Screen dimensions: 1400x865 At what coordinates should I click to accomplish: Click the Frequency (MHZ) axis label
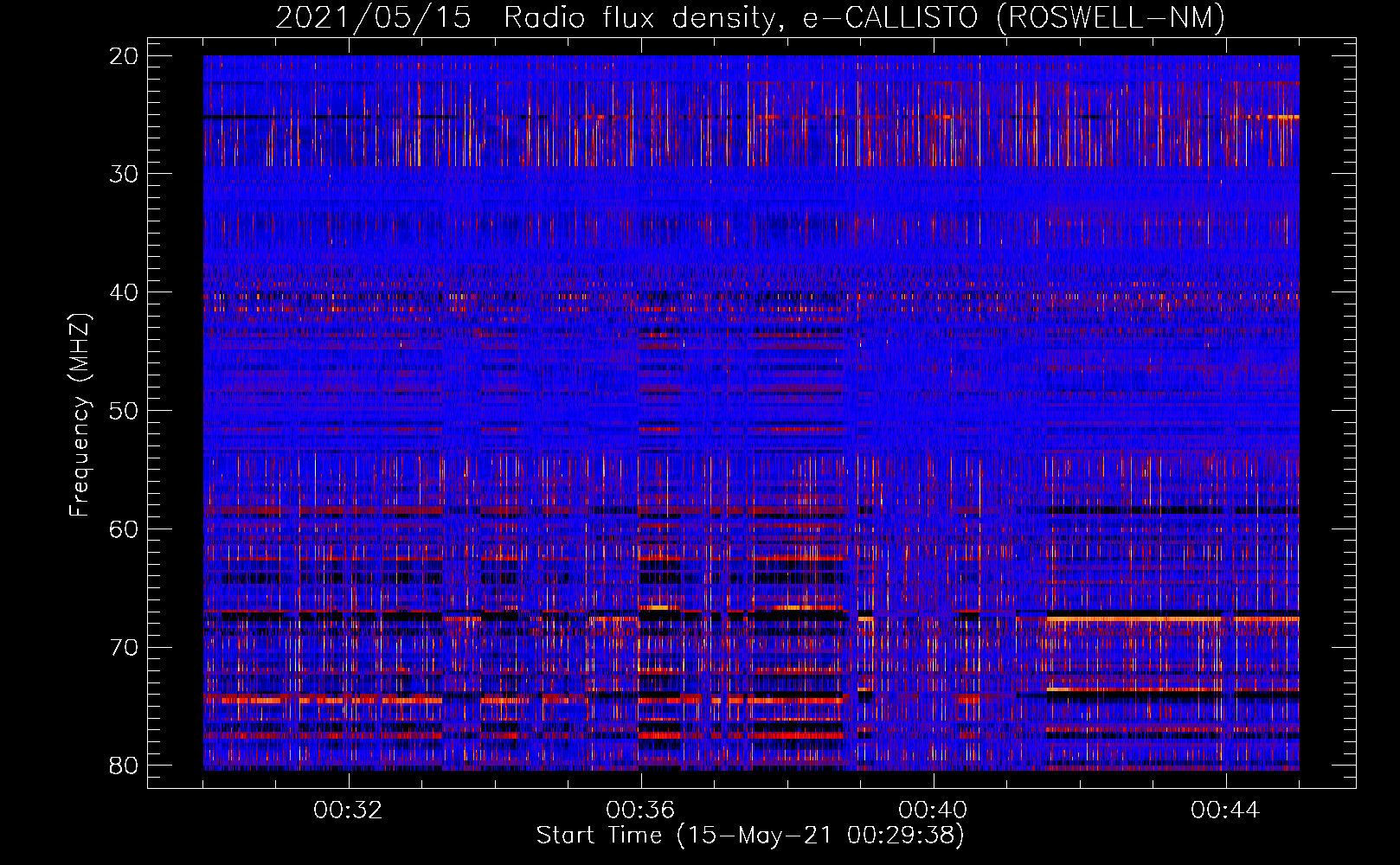pos(80,414)
